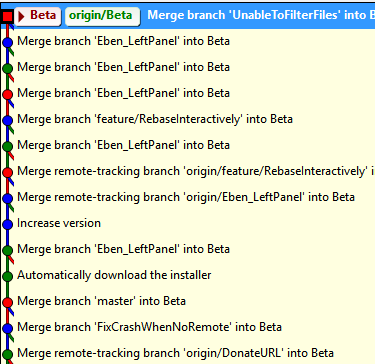Click green node beside 'origin/DonateURL' merge
This screenshot has width=375, height=364.
point(7,354)
